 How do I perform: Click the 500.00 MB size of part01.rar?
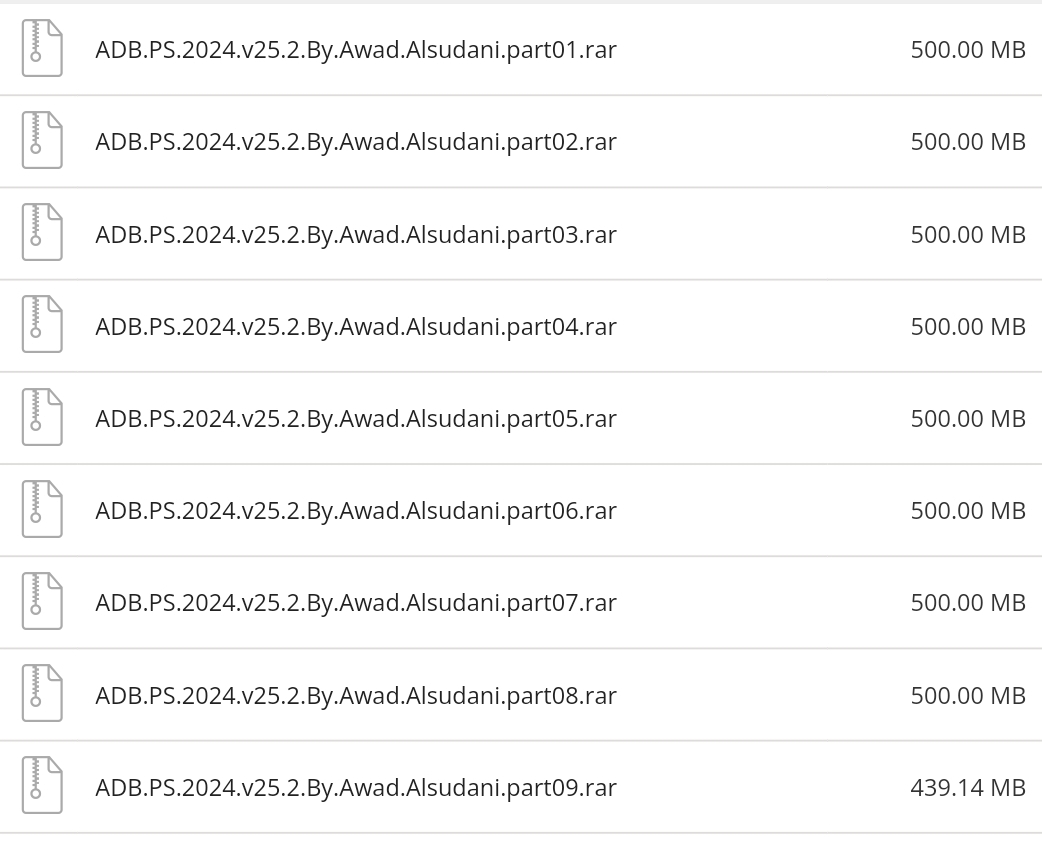pyautogui.click(x=967, y=49)
